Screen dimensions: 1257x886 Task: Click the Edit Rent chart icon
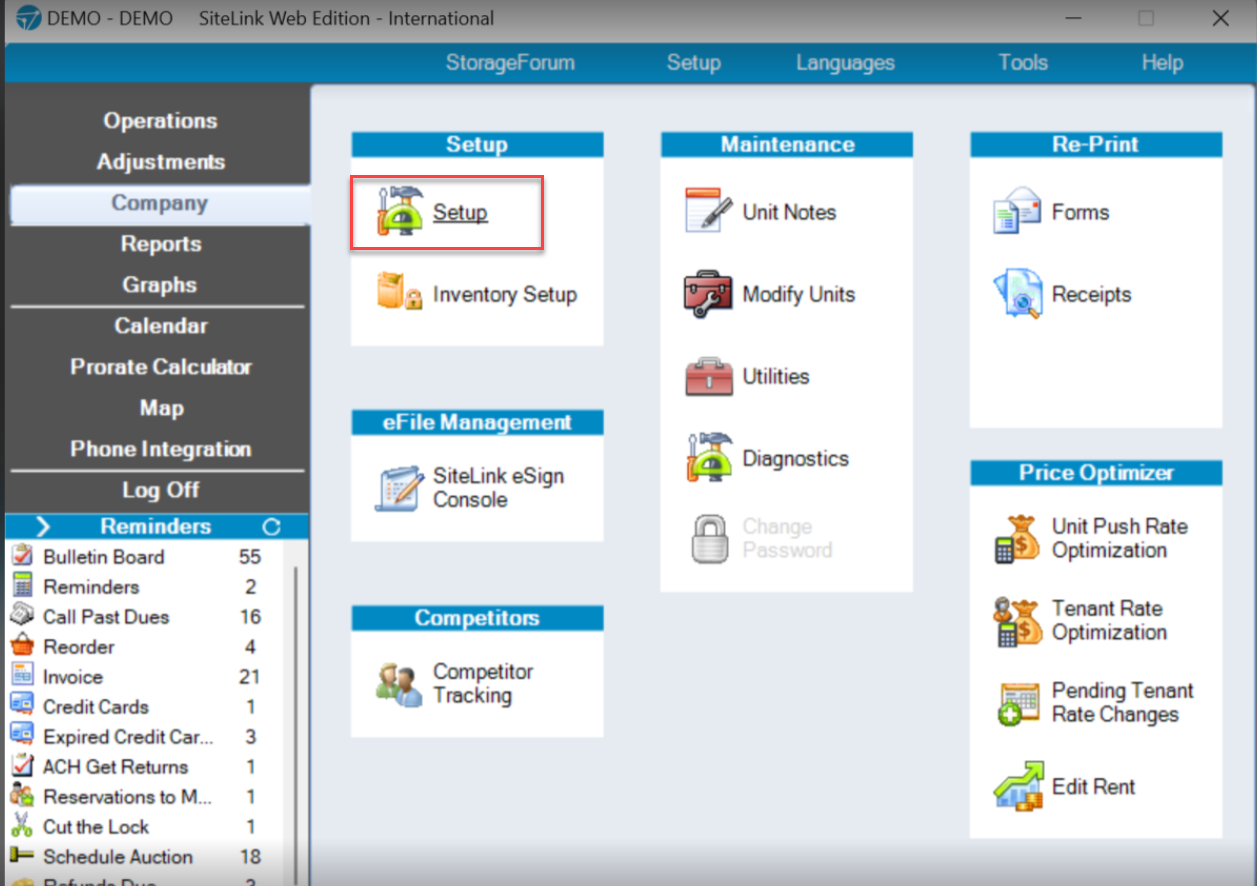1018,786
